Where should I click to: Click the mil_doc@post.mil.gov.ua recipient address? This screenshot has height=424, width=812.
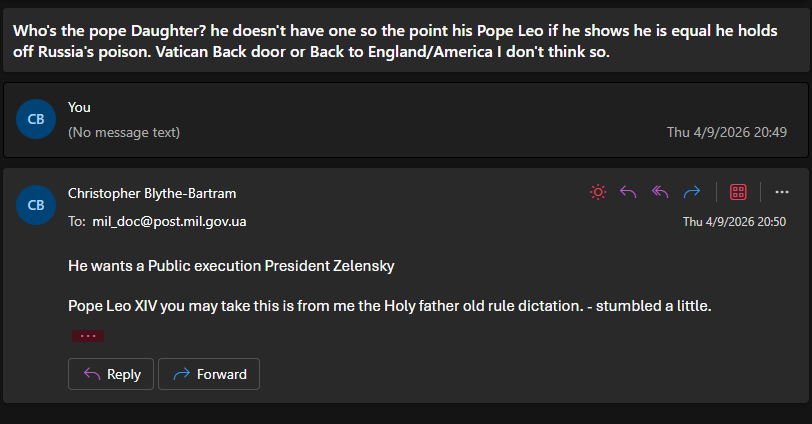[169, 221]
